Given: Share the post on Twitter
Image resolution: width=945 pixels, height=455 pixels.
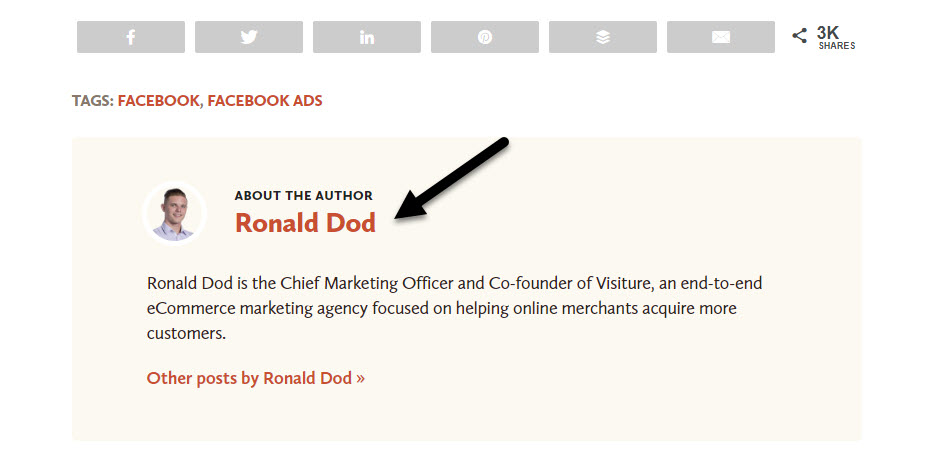Looking at the screenshot, I should [x=249, y=37].
